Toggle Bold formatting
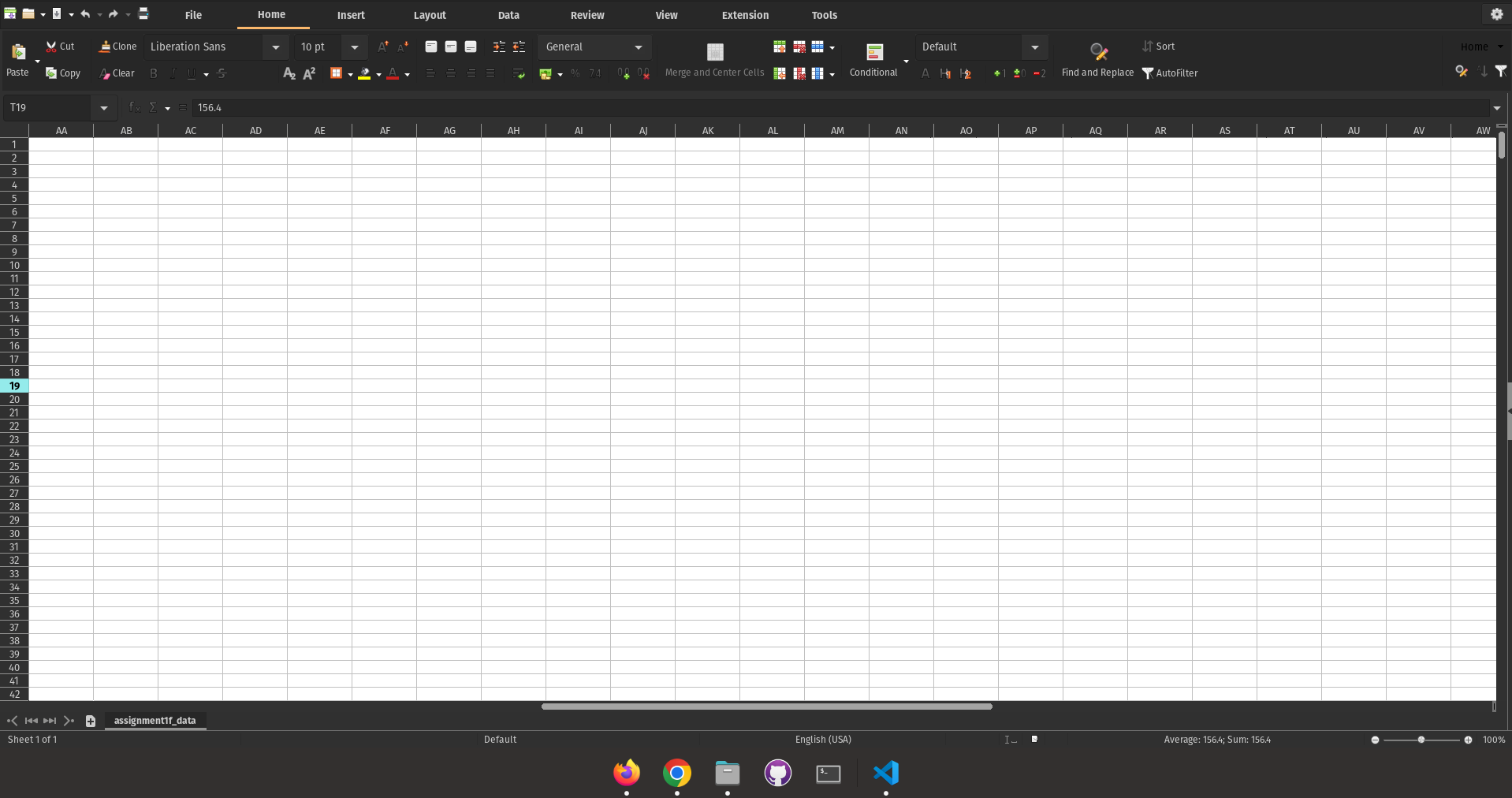 point(154,73)
